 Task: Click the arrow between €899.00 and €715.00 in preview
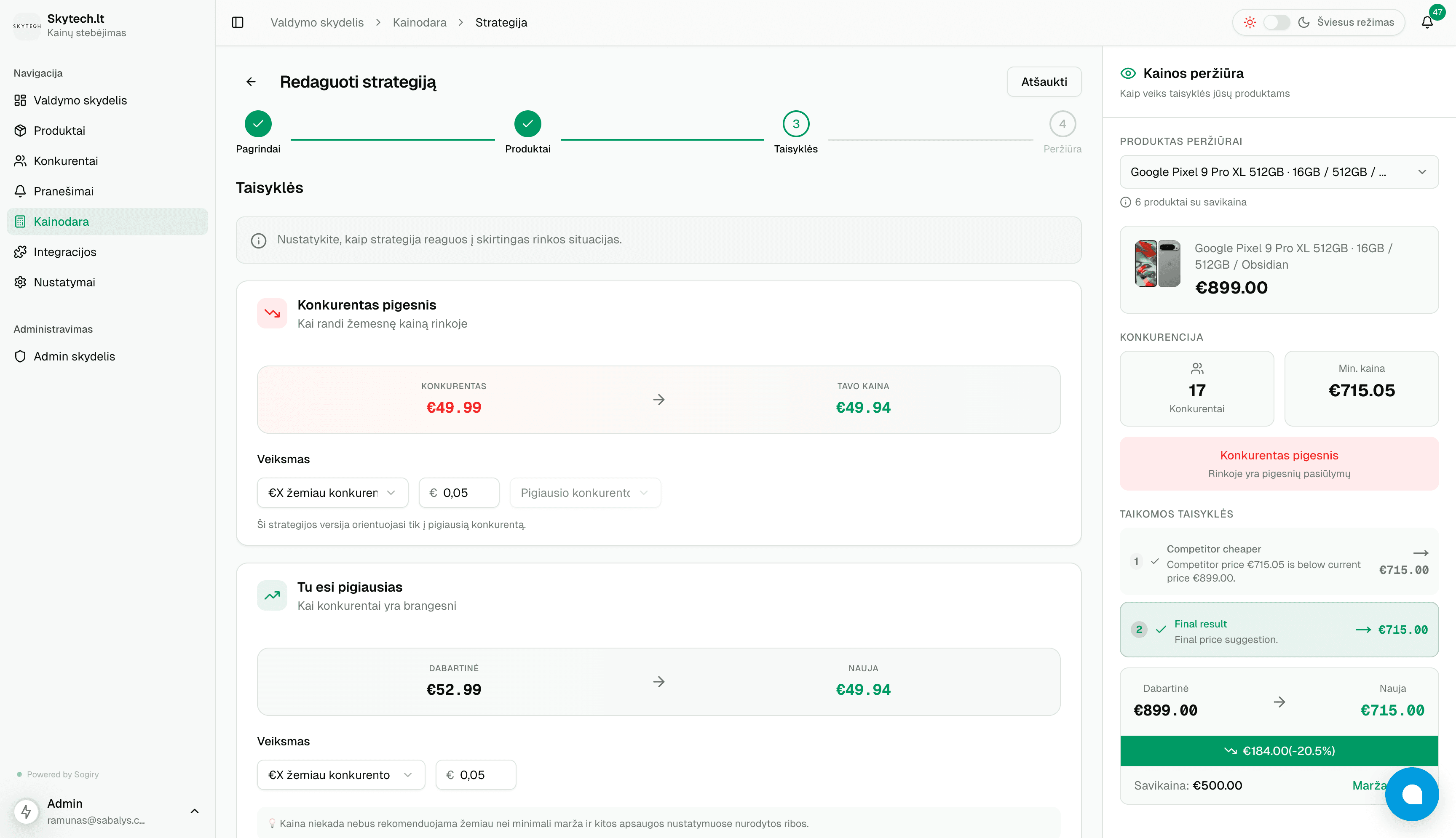pyautogui.click(x=1279, y=702)
